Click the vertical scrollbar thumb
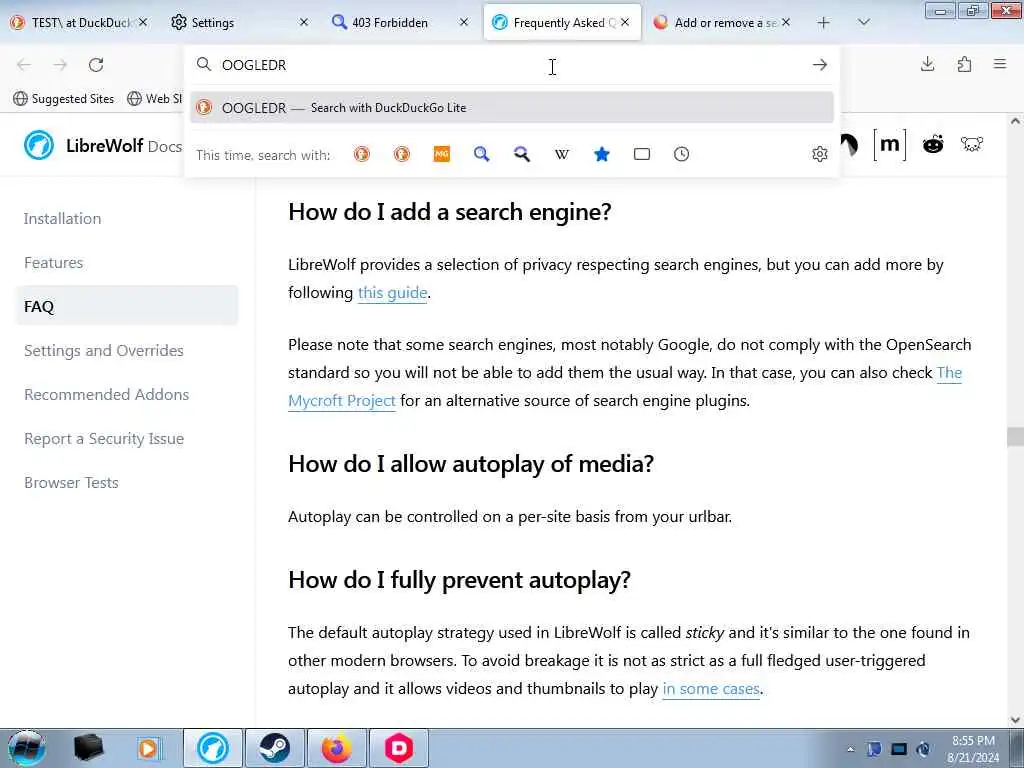Image resolution: width=1024 pixels, height=768 pixels. click(x=1015, y=436)
